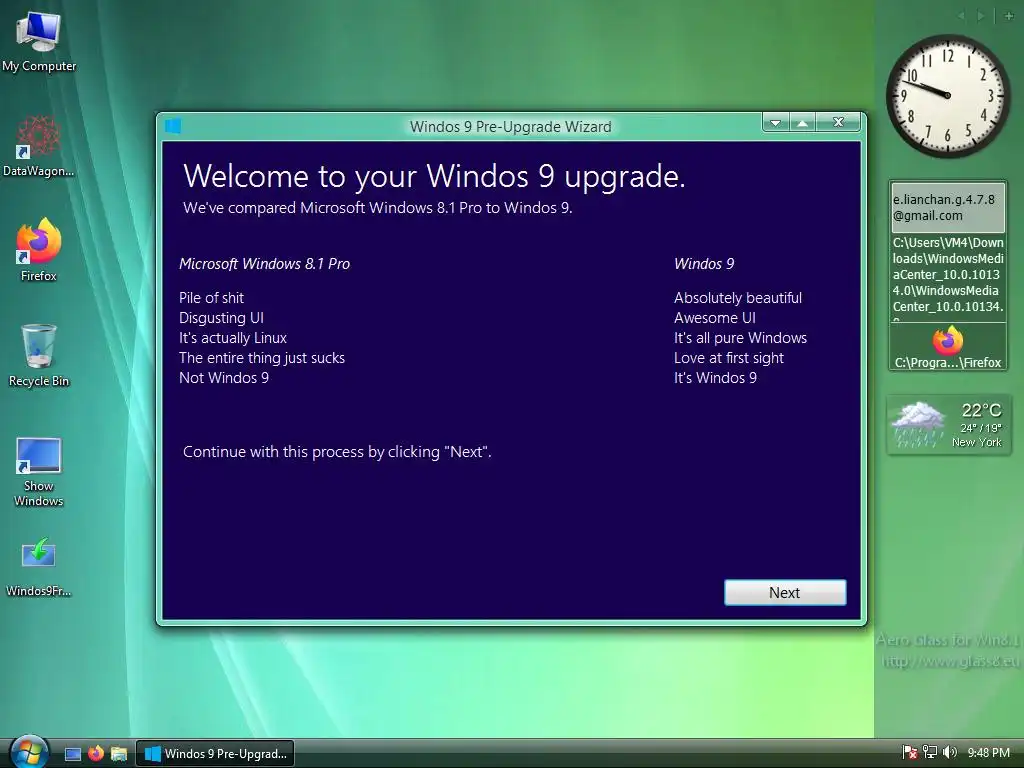Screen dimensions: 1024x768
Task: Click the Action Center flag tray icon
Action: [x=910, y=753]
